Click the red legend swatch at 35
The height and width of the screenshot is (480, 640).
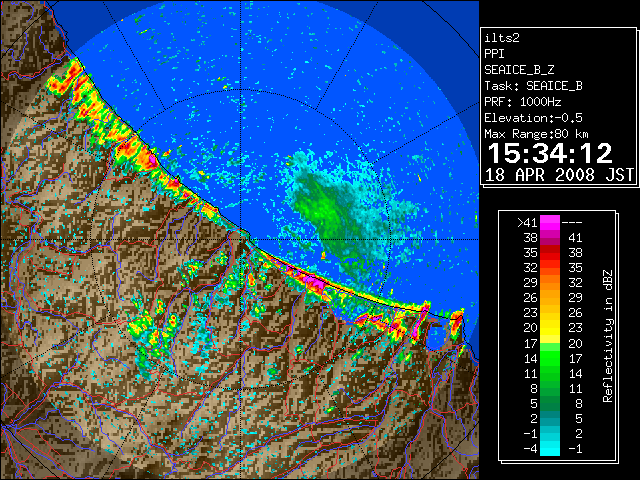550,253
